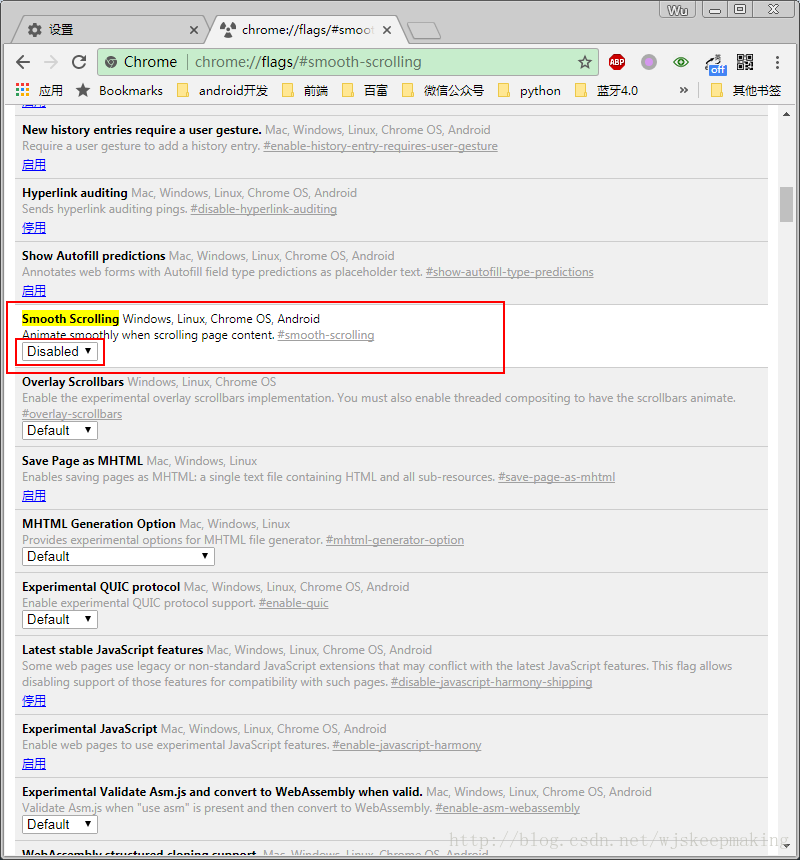Click the forward navigation arrow
The height and width of the screenshot is (860, 800).
51,62
